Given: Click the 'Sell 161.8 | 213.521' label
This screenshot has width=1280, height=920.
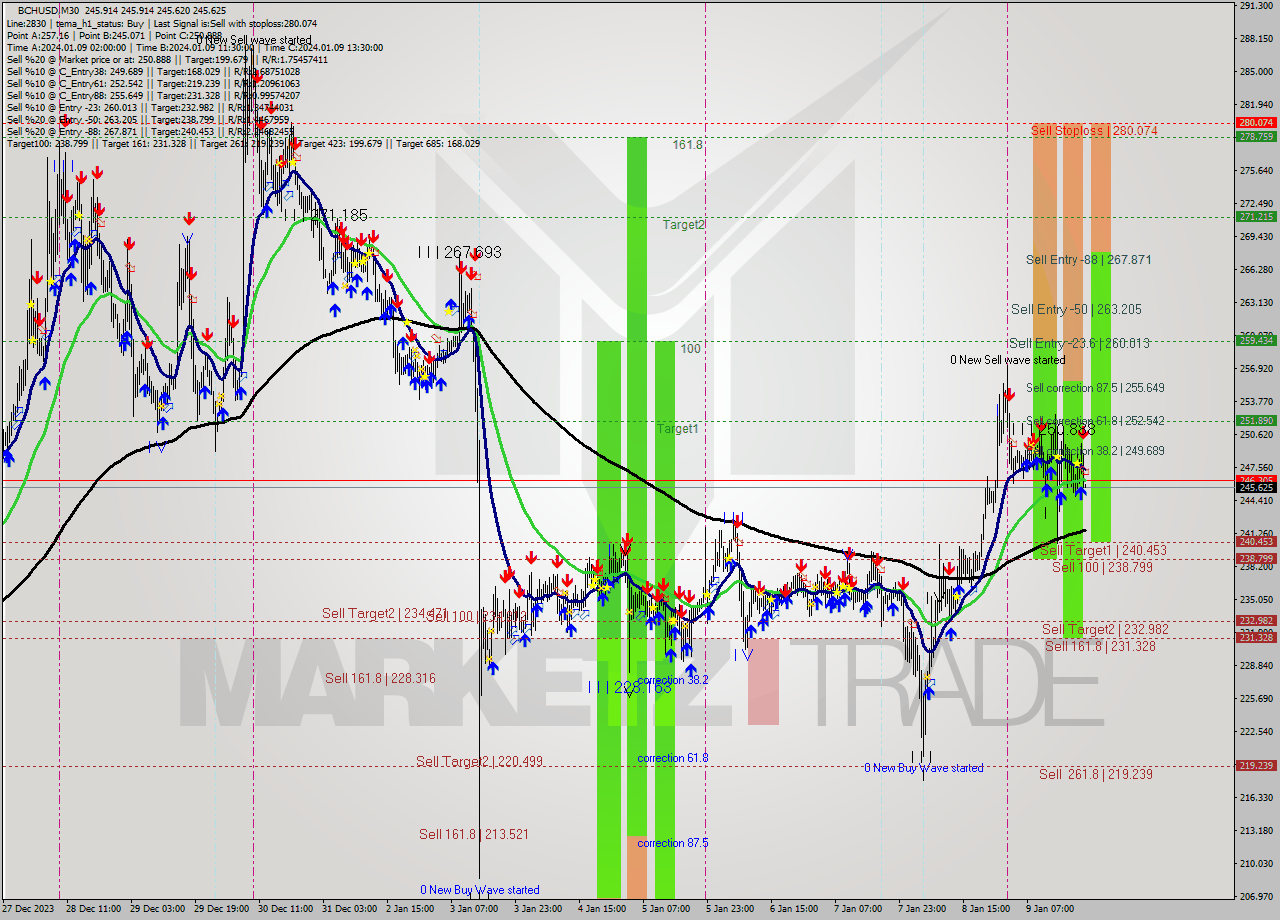Looking at the screenshot, I should coord(474,834).
